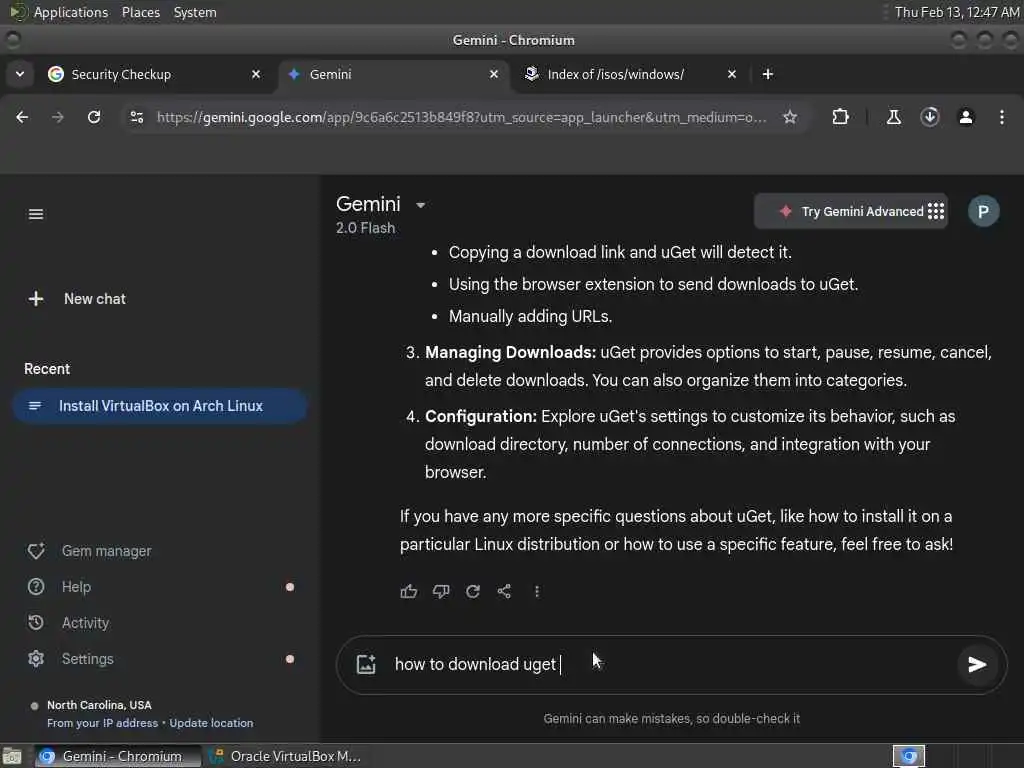Click the share and export icon
The height and width of the screenshot is (768, 1024).
[x=504, y=592]
